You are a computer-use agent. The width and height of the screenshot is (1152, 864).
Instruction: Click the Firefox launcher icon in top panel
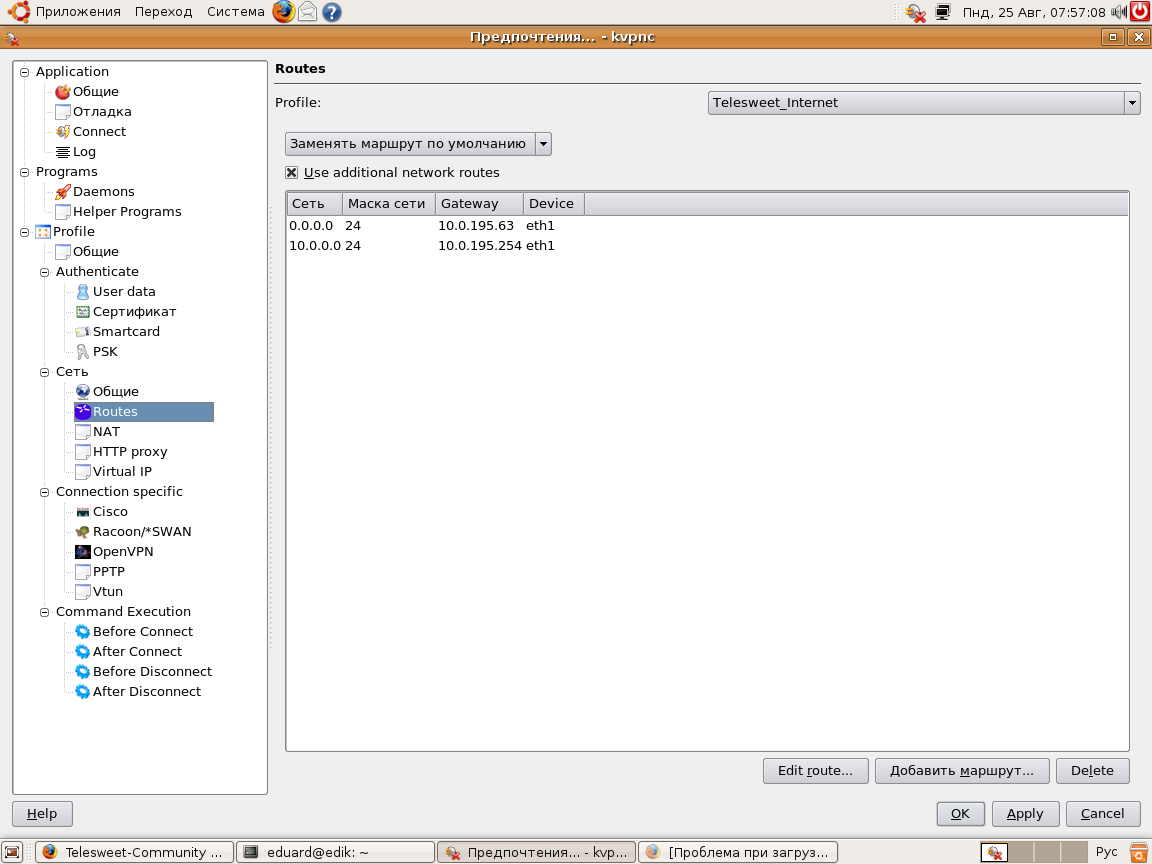coord(284,12)
